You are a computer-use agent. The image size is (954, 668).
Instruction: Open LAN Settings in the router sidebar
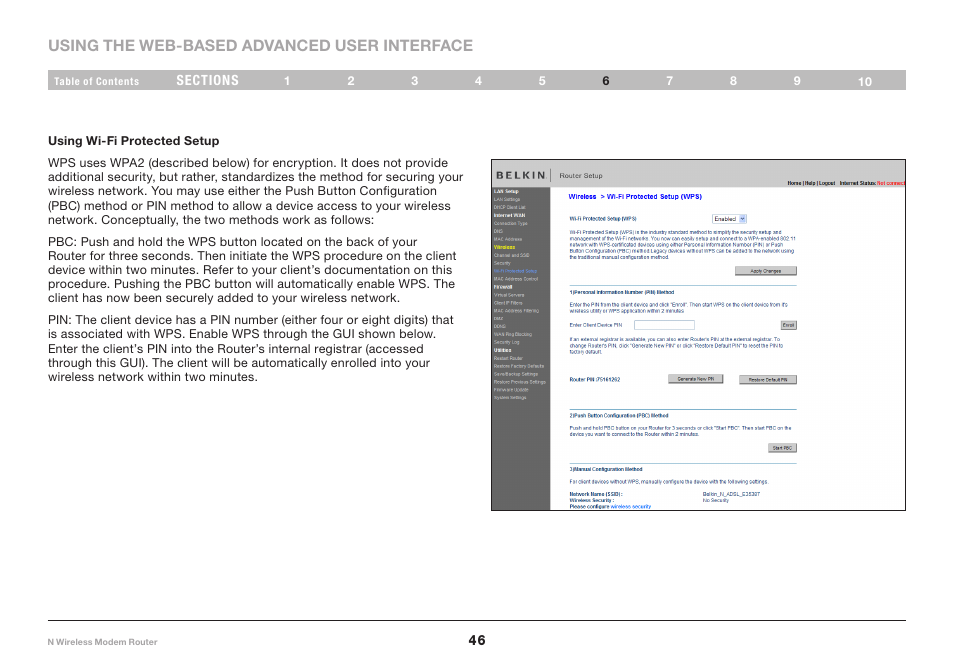[x=507, y=200]
